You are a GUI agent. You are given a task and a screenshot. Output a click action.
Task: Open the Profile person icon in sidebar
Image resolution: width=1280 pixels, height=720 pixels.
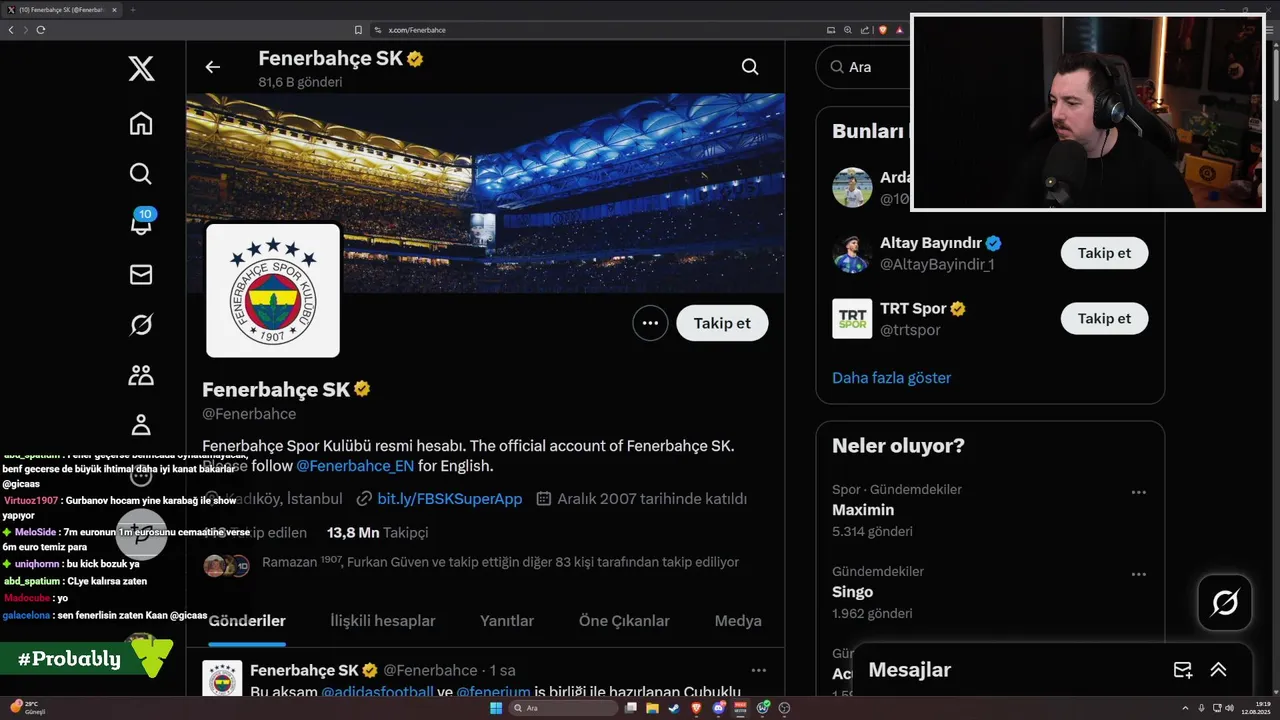[x=141, y=425]
